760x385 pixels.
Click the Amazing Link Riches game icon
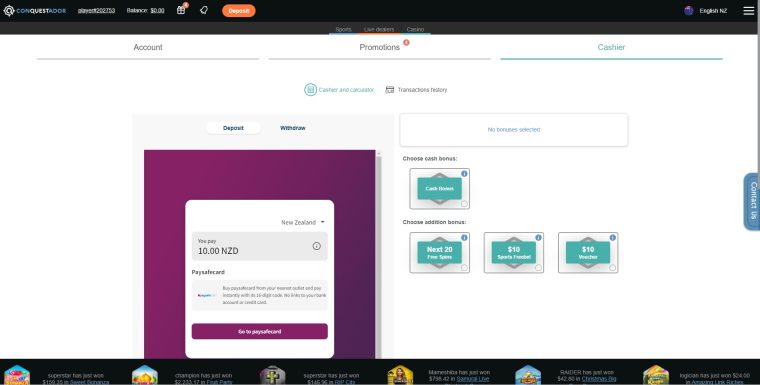coord(656,375)
